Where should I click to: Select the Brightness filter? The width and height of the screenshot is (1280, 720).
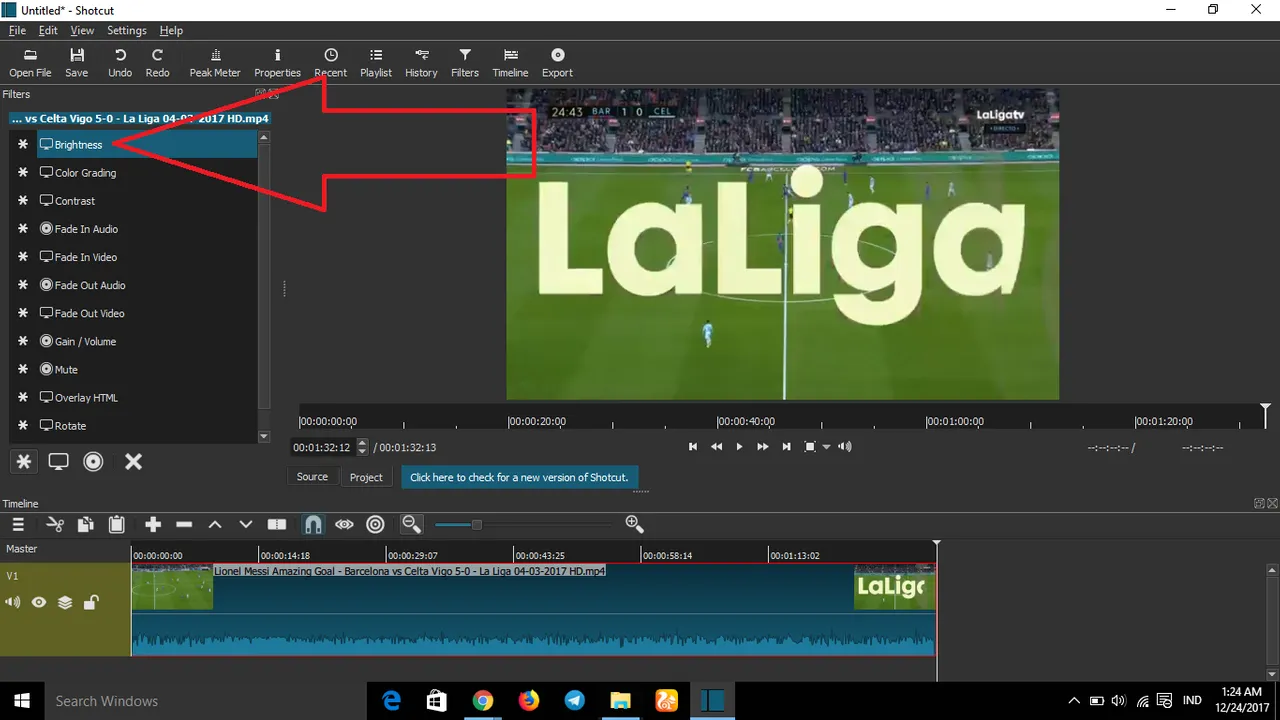tap(147, 145)
